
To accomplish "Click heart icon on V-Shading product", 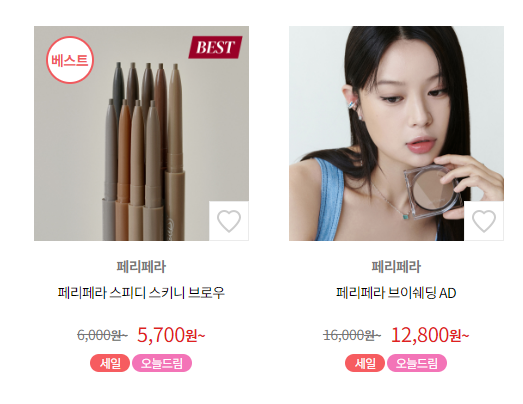I will [484, 221].
